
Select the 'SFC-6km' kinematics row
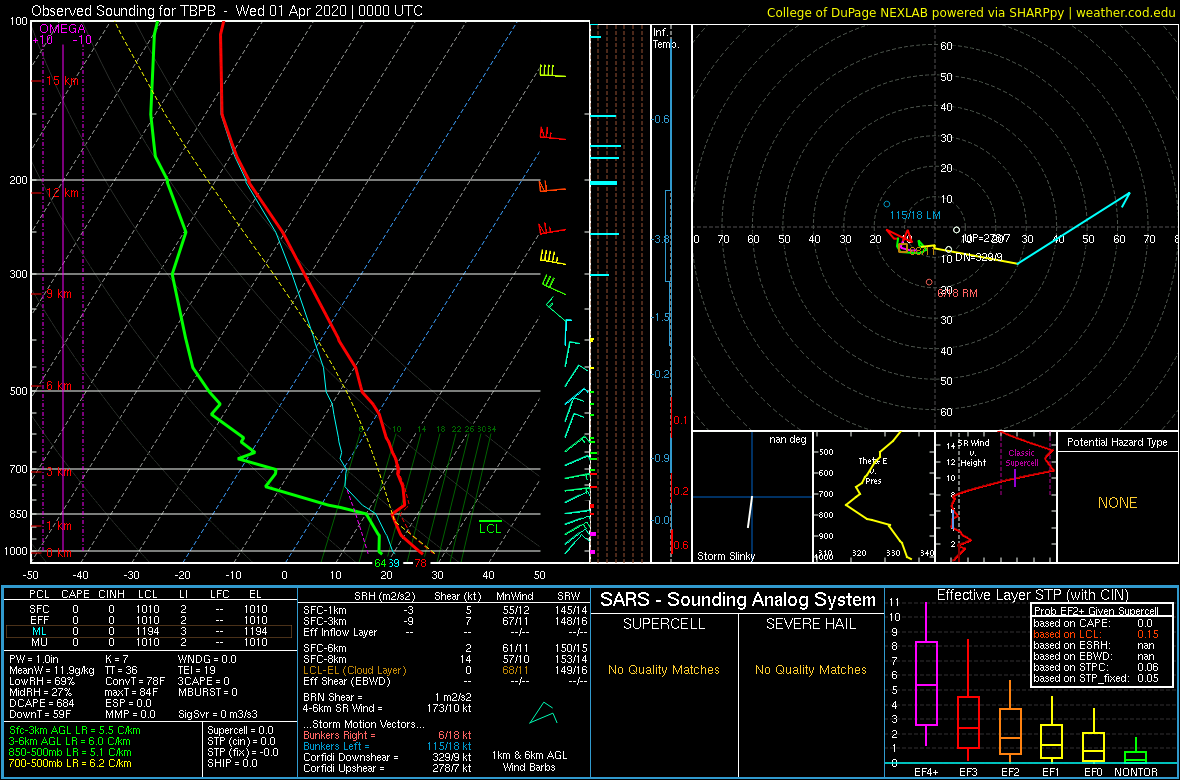[444, 647]
